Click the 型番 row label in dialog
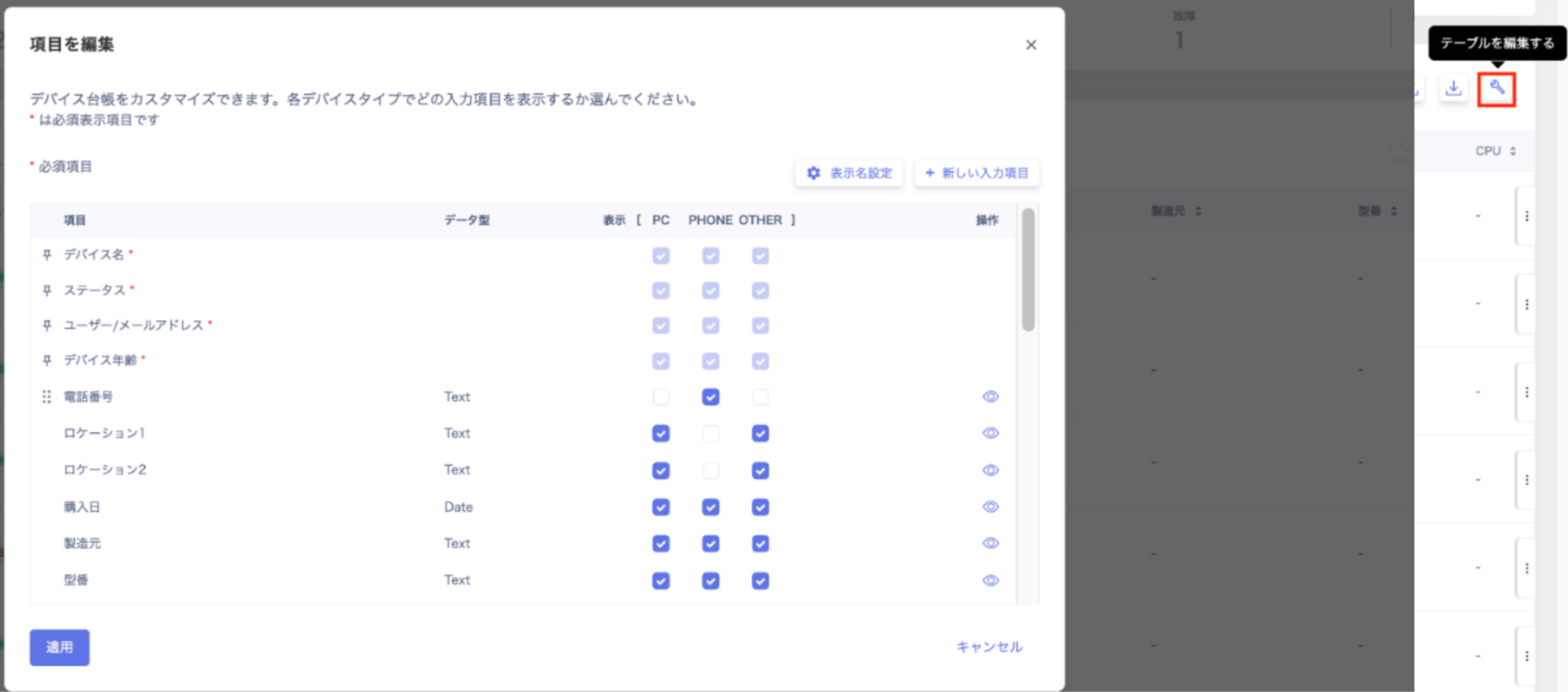Viewport: 1568px width, 692px height. (x=76, y=580)
